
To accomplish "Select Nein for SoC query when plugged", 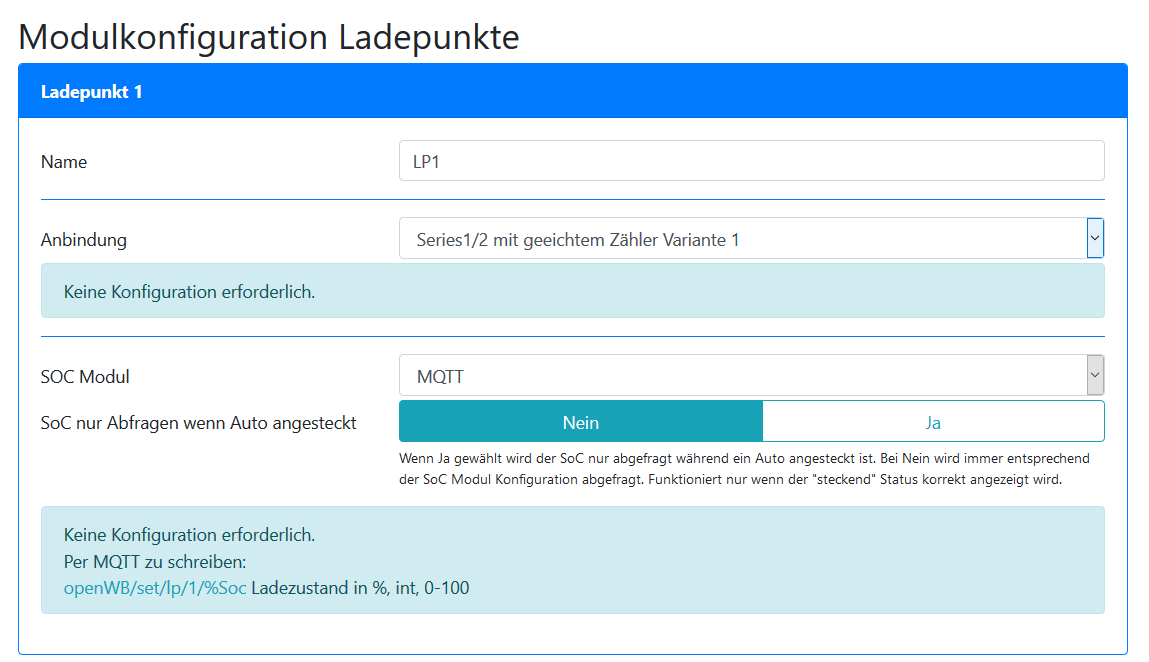I will 581,422.
